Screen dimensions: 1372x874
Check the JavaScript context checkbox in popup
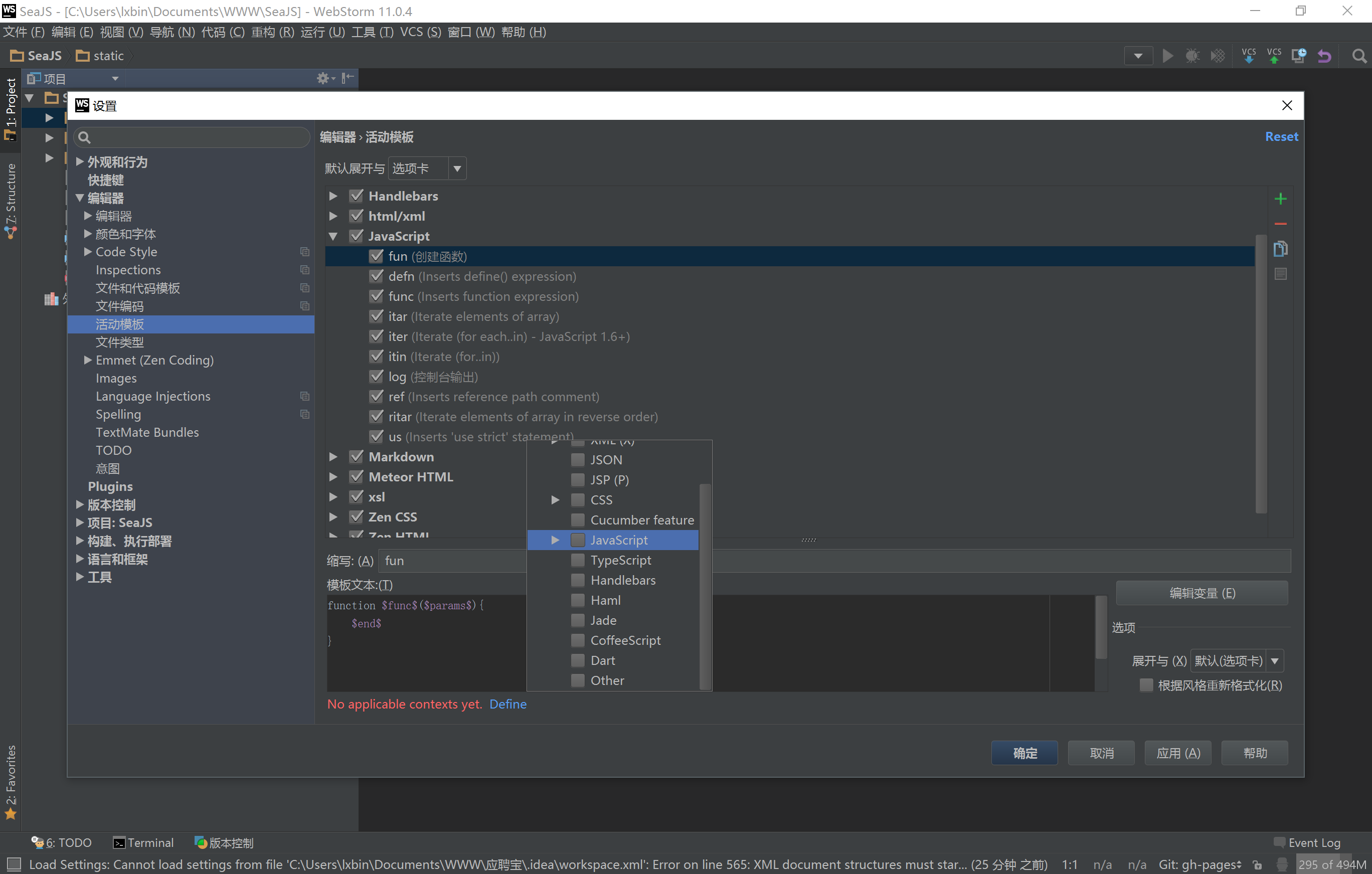[x=578, y=540]
